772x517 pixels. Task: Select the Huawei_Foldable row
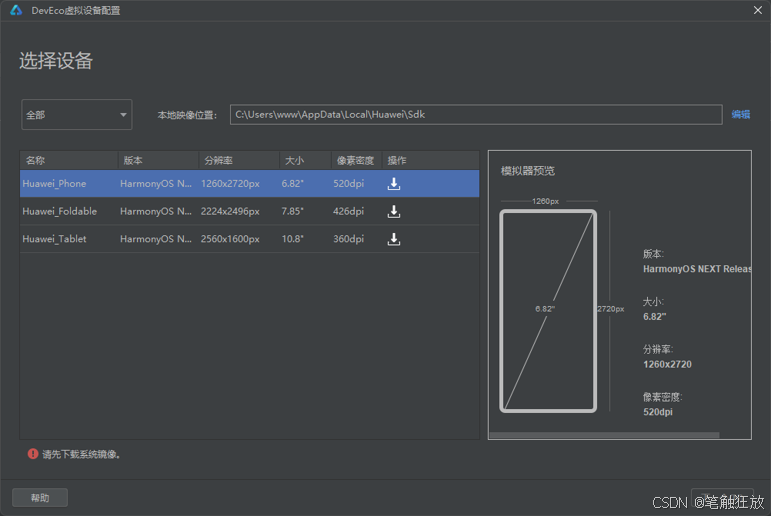coord(250,211)
